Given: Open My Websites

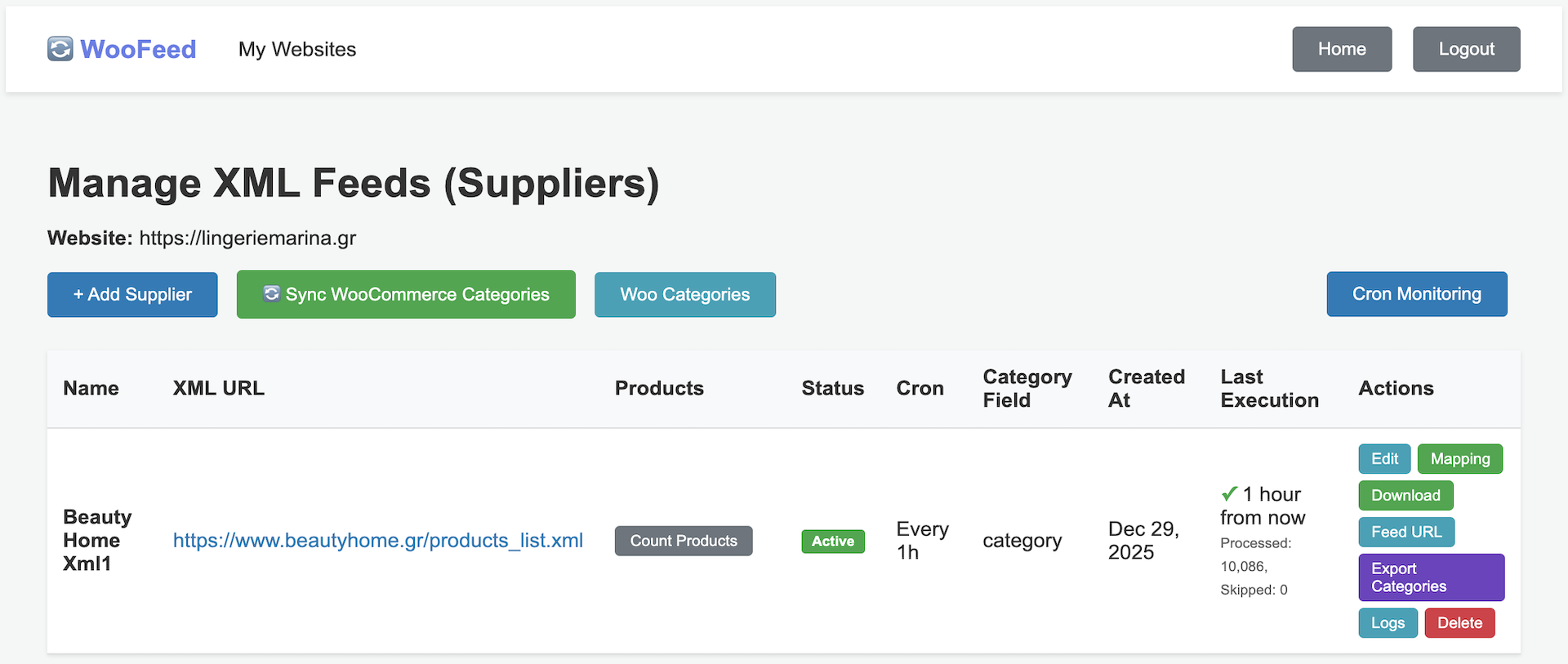Looking at the screenshot, I should coord(296,49).
